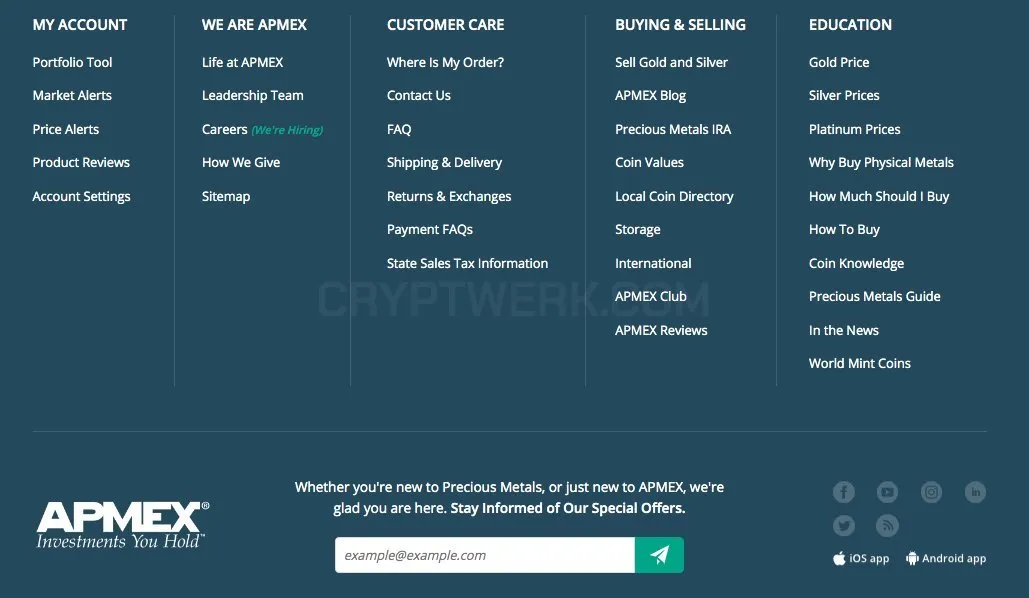
Task: View Platinum Prices
Action: pos(854,129)
